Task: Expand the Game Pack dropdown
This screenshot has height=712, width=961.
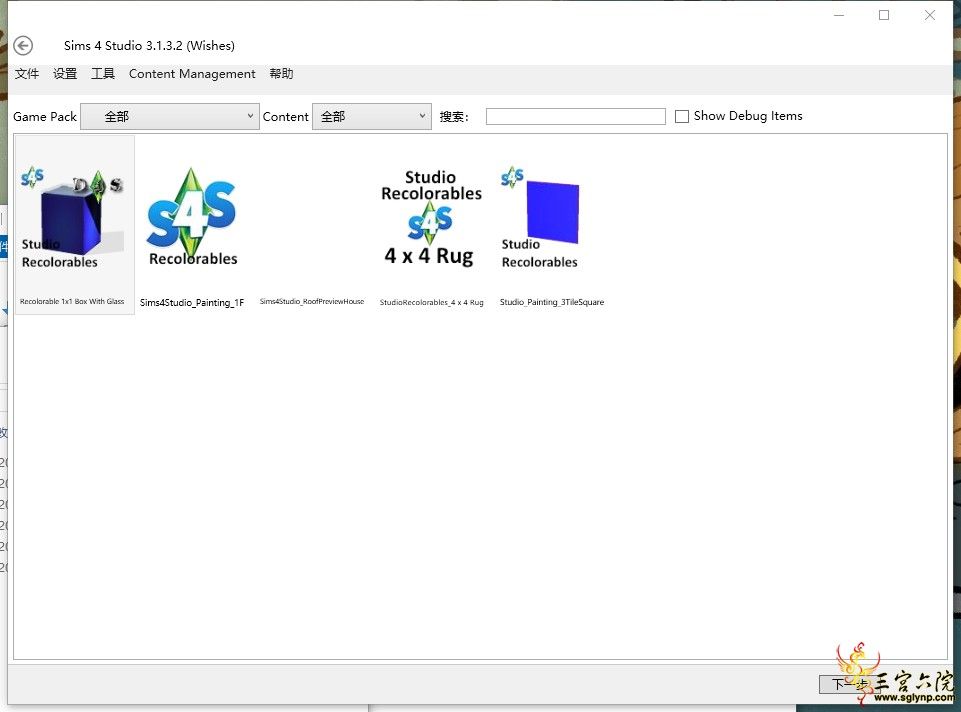Action: 170,116
